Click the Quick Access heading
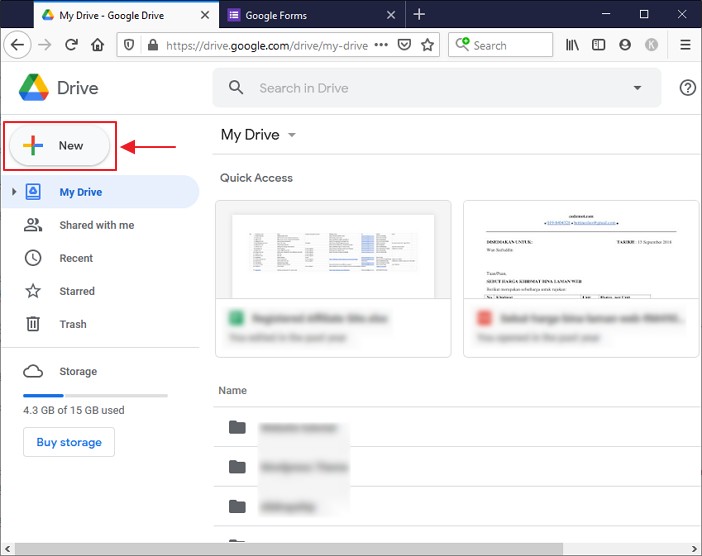The height and width of the screenshot is (556, 702). click(256, 178)
